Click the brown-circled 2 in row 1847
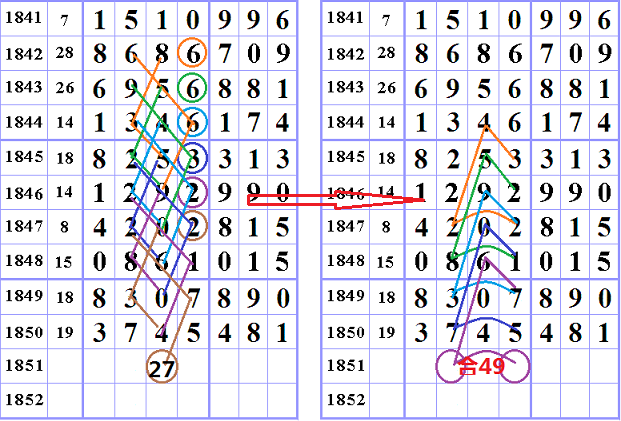The image size is (621, 421). coord(193,227)
